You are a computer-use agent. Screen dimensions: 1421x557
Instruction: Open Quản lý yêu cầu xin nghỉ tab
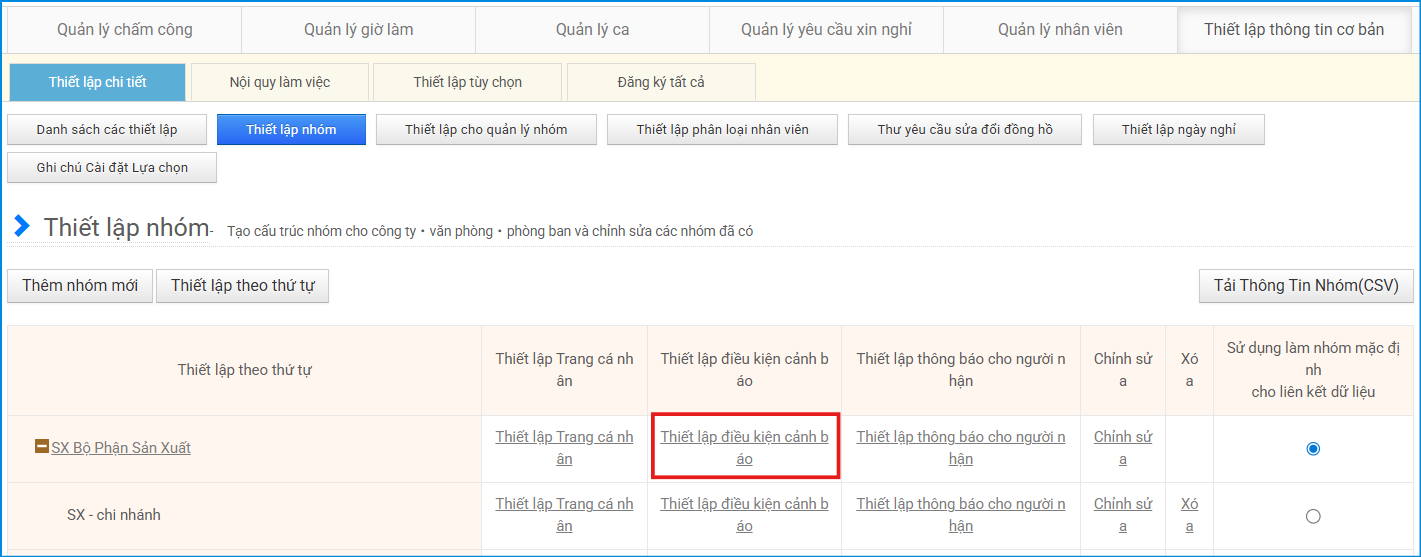pos(826,29)
